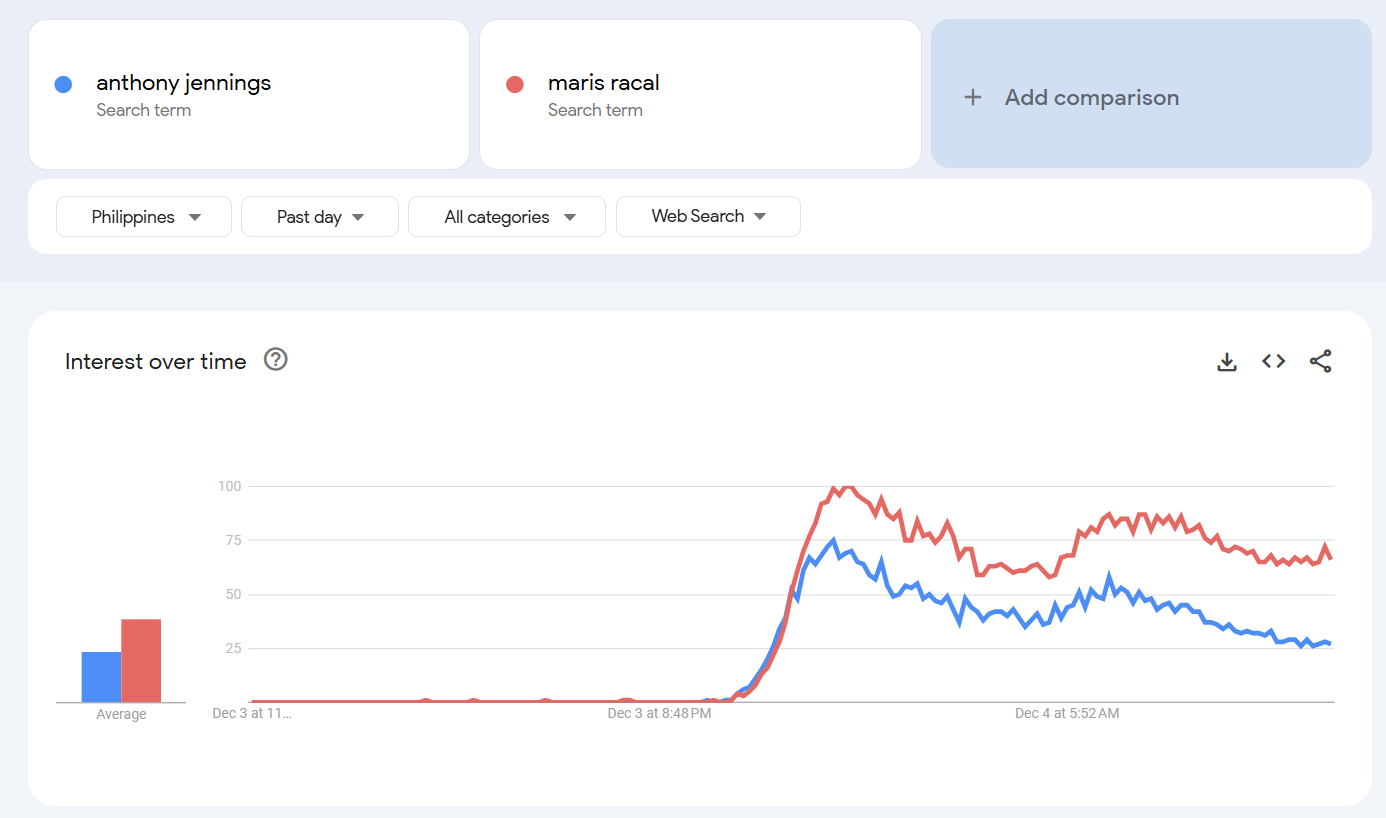Click the Dec 4 at 5:52 AM axis label

[x=1067, y=713]
